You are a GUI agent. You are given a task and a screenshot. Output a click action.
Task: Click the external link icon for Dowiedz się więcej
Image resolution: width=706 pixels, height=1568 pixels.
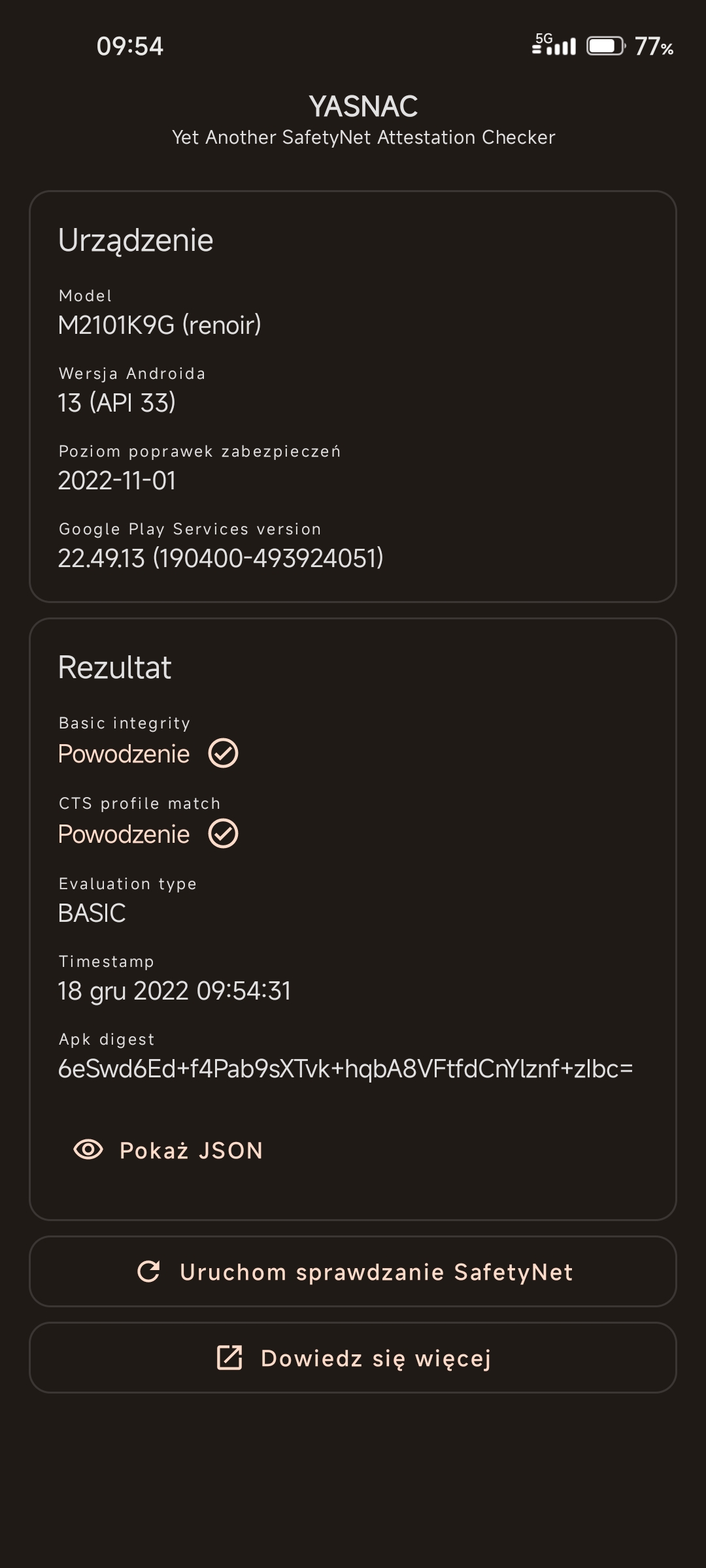coord(229,1358)
